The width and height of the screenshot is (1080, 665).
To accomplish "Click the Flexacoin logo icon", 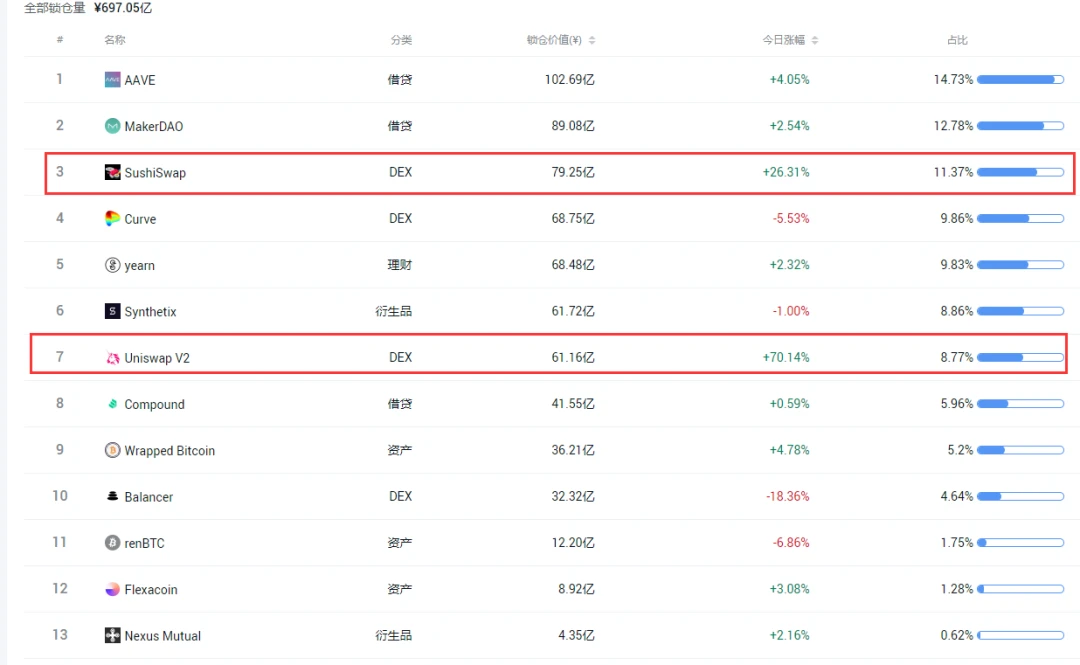I will [x=112, y=589].
